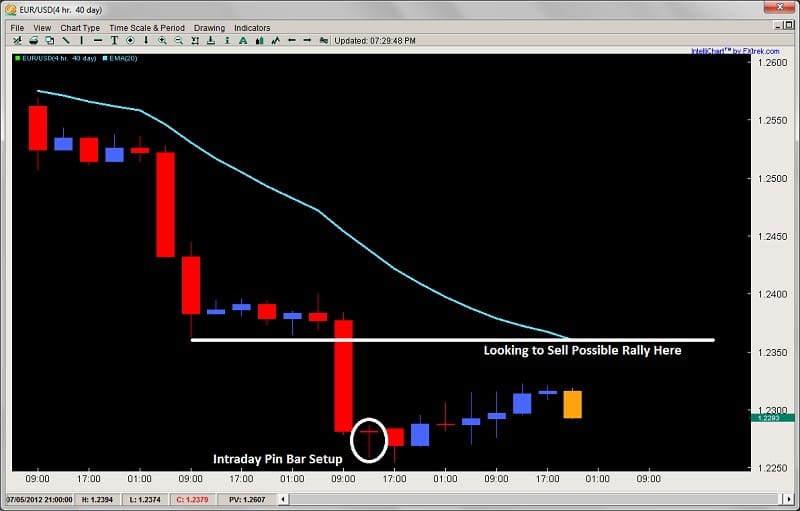
Task: Select the down arrow marker tool
Action: pyautogui.click(x=146, y=40)
